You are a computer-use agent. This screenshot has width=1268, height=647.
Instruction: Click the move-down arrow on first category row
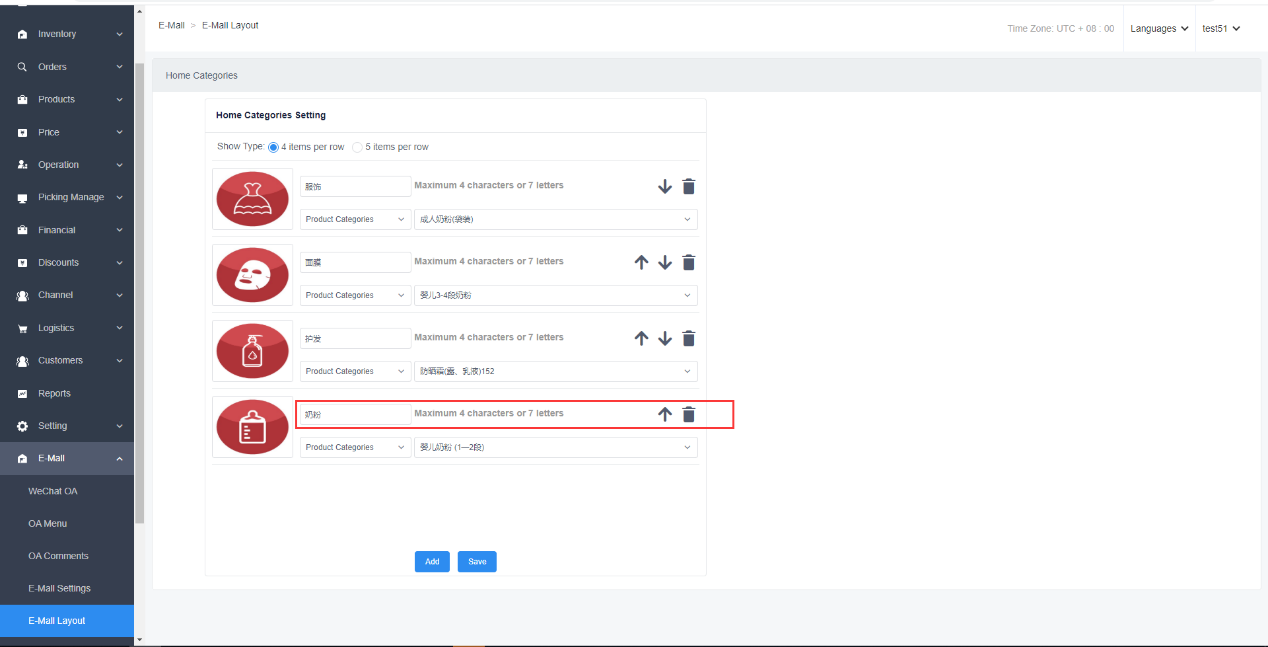point(665,187)
